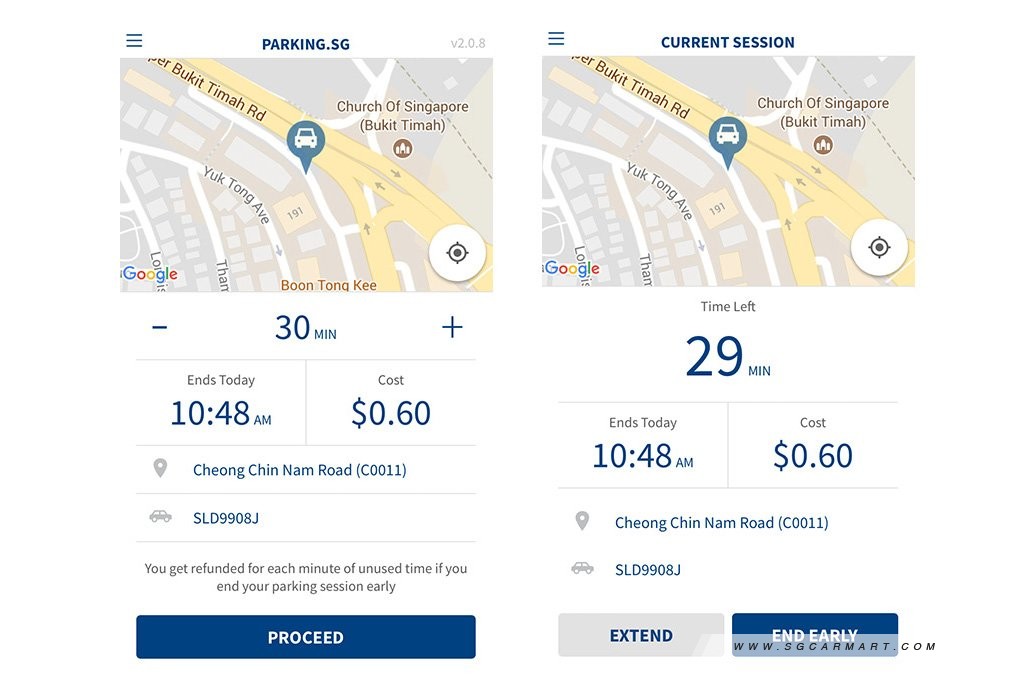Click the PROCEED button
The width and height of the screenshot is (1024, 683).
click(x=306, y=637)
